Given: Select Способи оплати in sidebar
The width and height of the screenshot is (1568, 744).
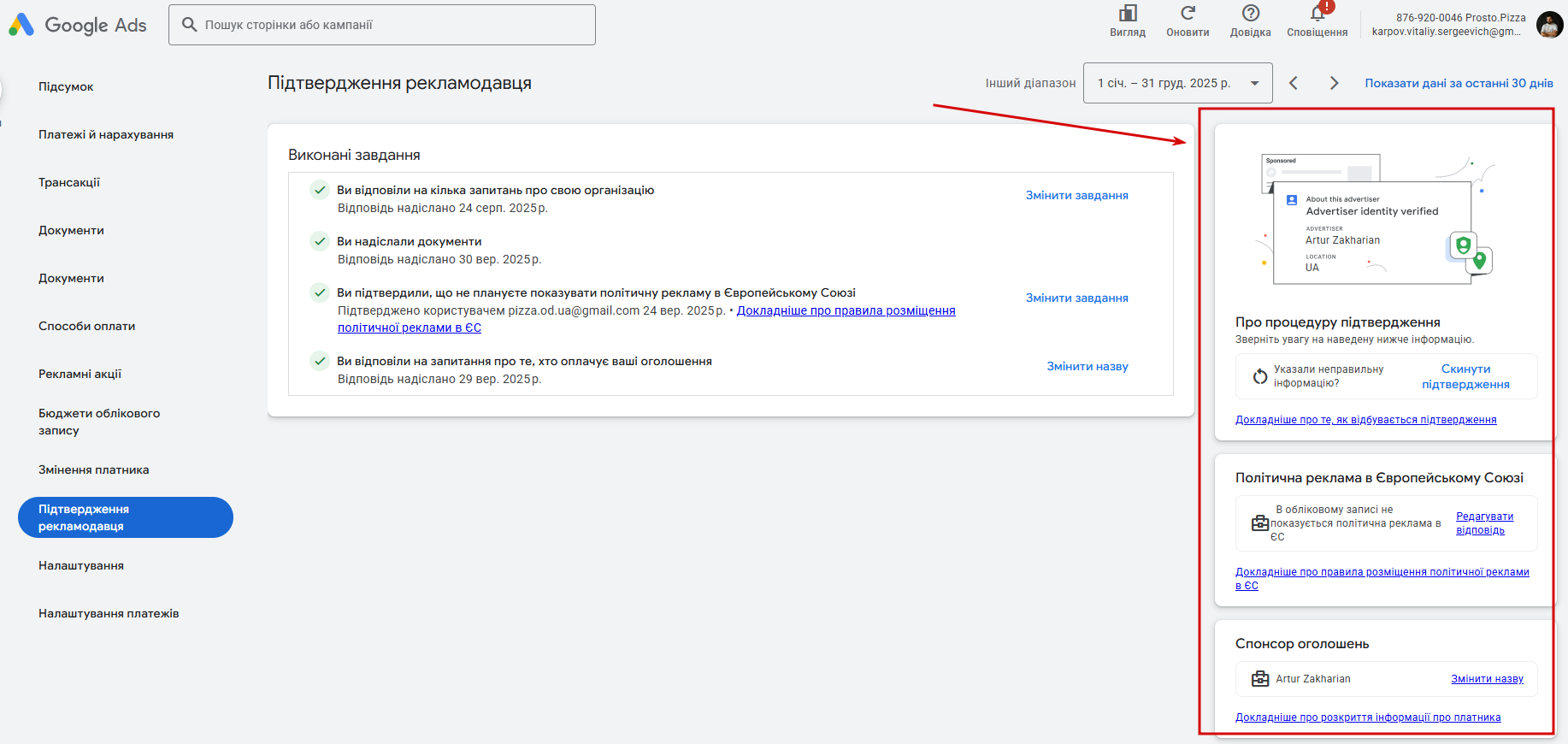Looking at the screenshot, I should point(87,326).
